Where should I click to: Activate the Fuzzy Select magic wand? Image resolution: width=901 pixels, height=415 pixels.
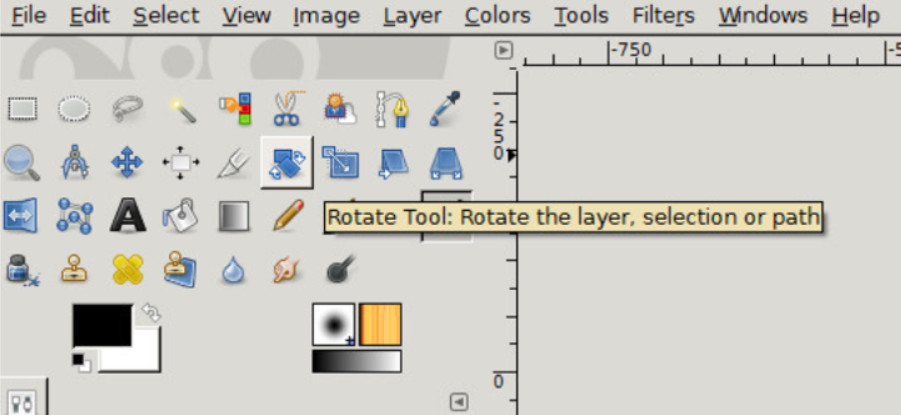click(x=182, y=109)
